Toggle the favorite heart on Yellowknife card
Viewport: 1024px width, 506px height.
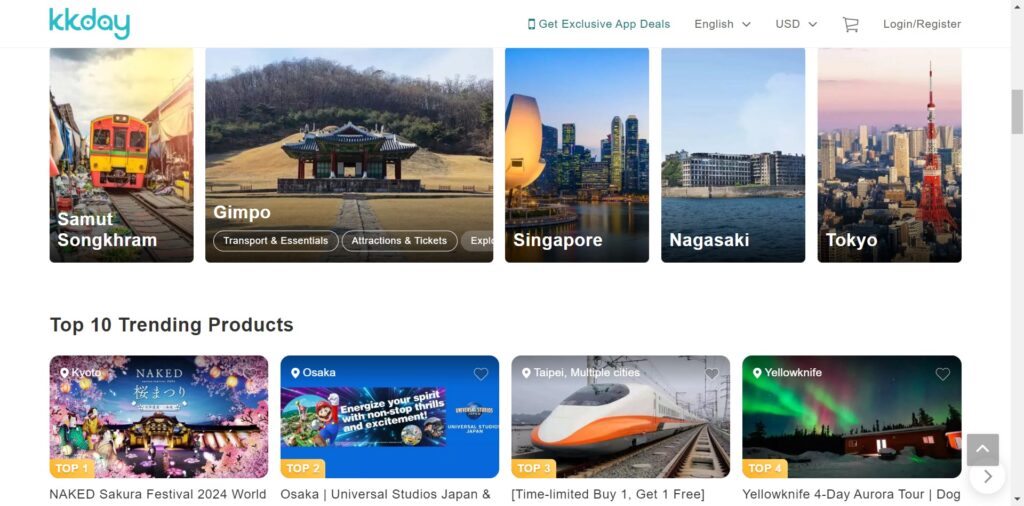tap(942, 374)
